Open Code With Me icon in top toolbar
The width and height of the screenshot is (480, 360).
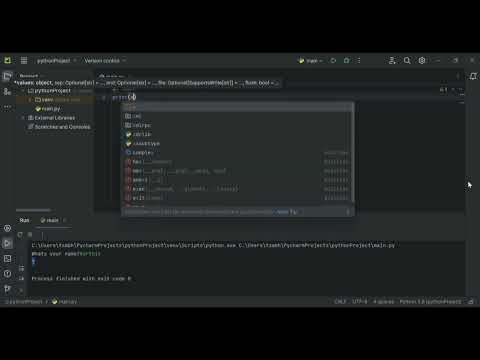click(392, 60)
